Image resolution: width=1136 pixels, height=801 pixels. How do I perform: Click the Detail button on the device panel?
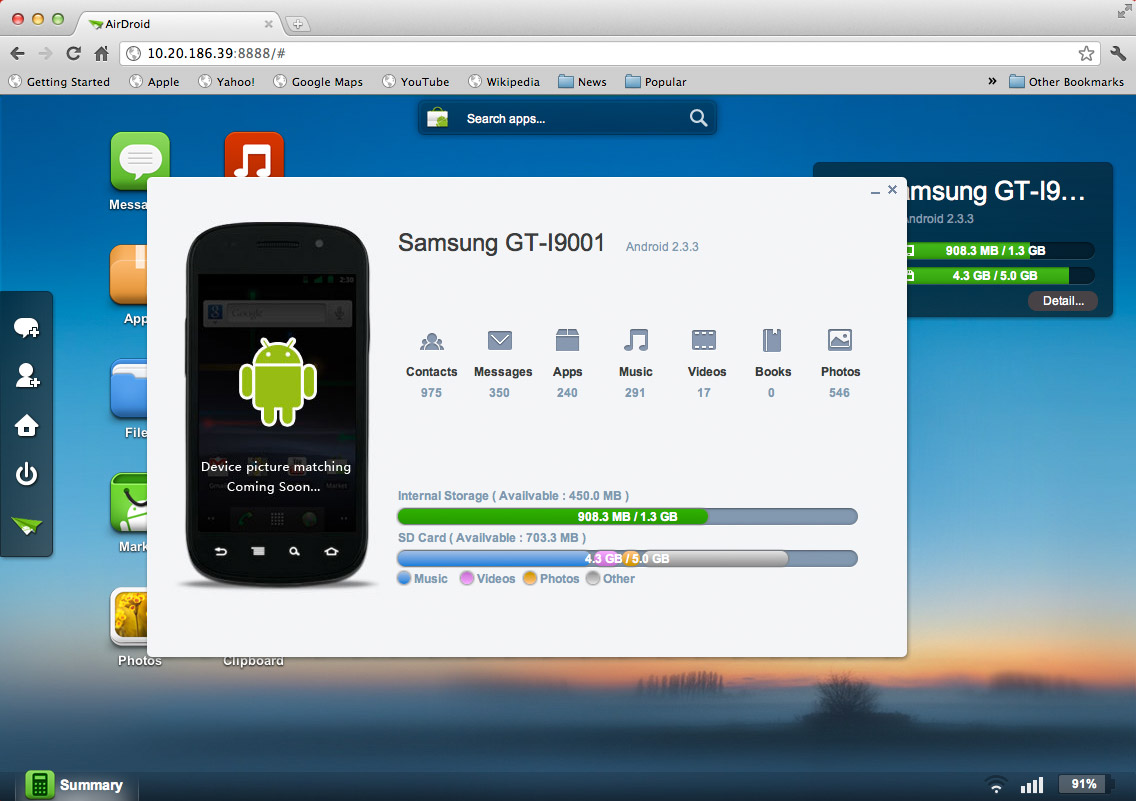tap(1062, 300)
